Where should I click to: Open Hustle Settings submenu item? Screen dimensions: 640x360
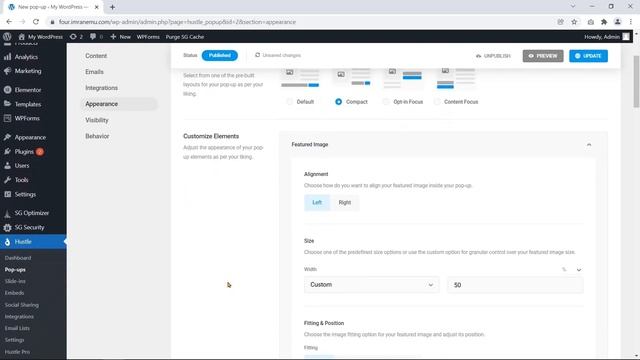pos(14,340)
